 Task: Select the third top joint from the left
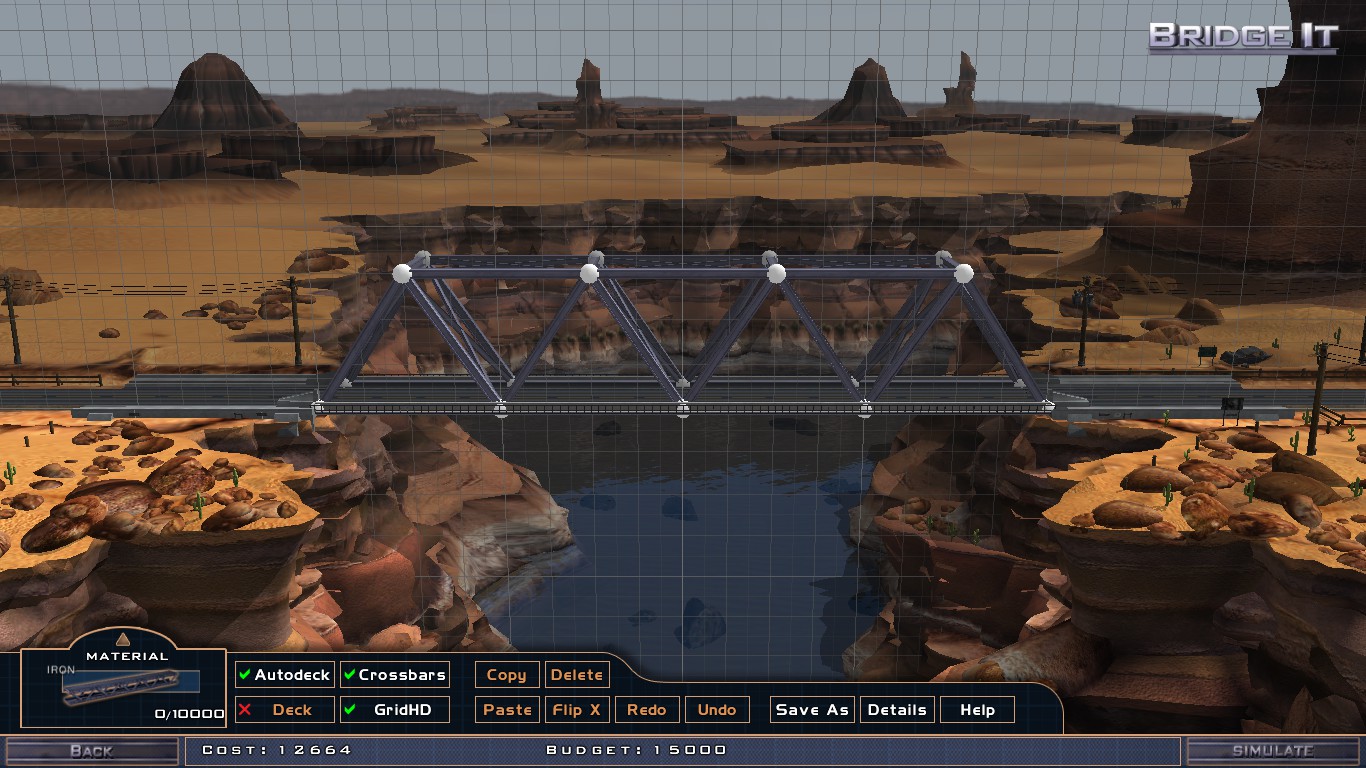point(776,273)
